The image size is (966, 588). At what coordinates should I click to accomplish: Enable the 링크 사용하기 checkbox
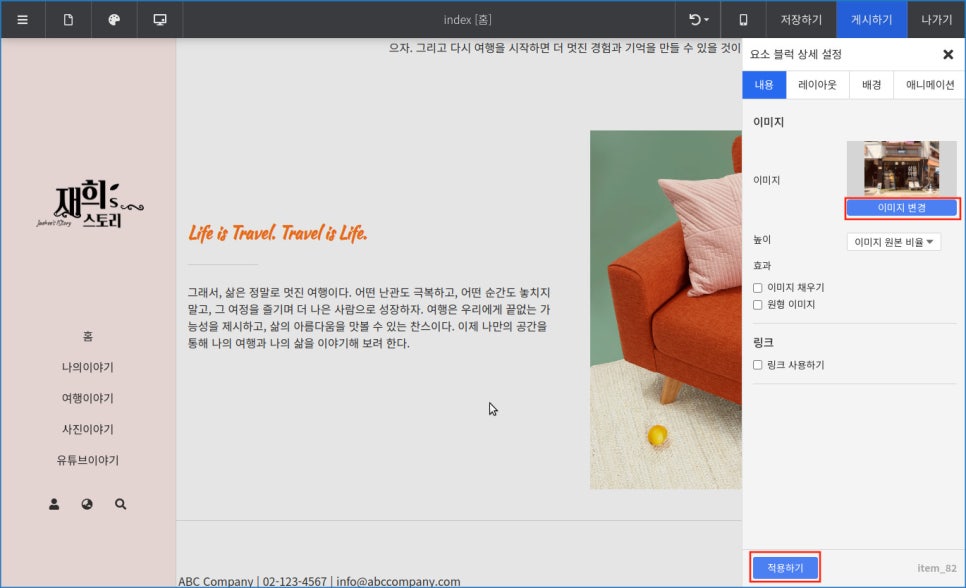pyautogui.click(x=758, y=365)
